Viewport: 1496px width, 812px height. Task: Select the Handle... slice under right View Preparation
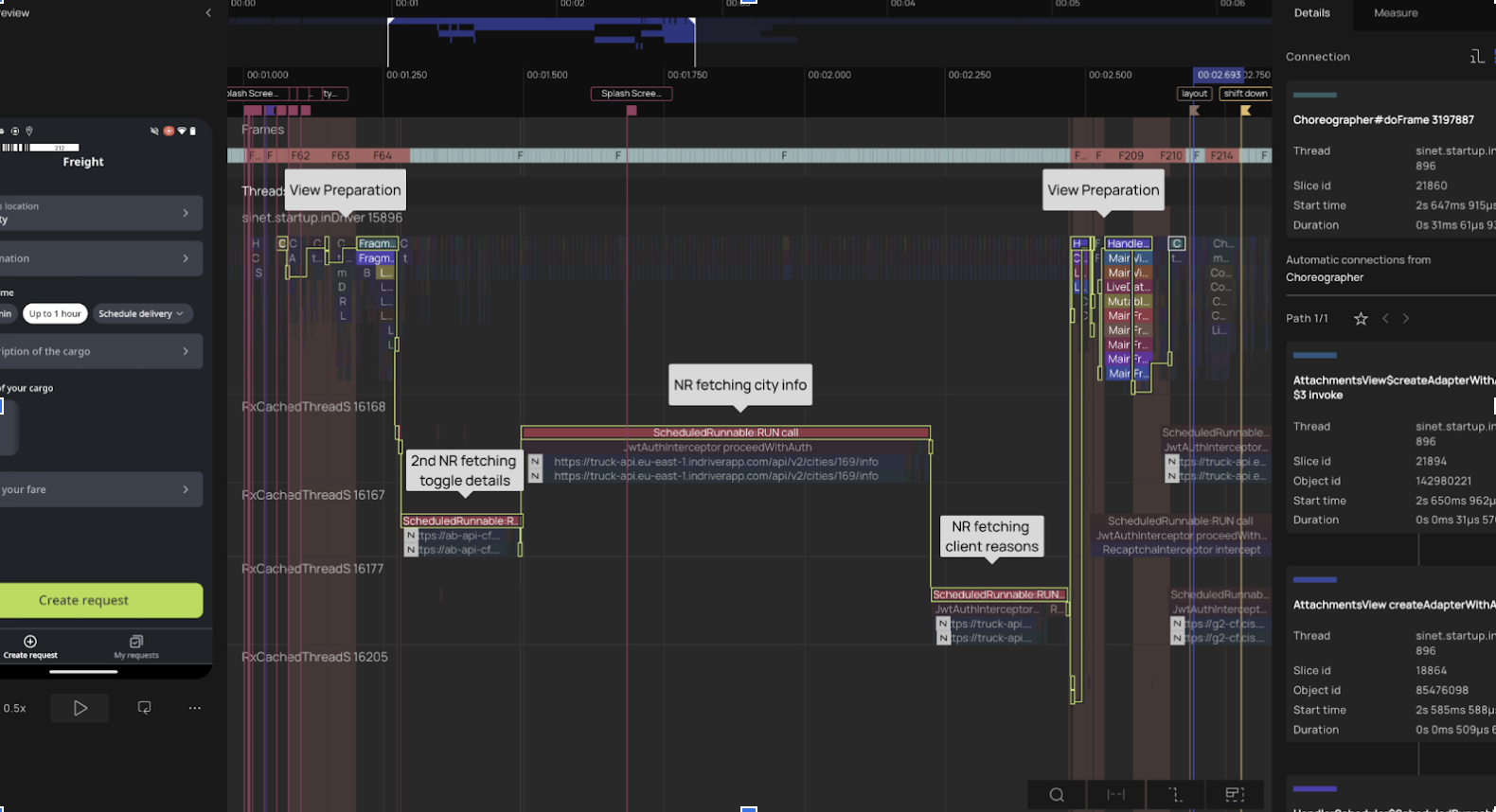1128,243
